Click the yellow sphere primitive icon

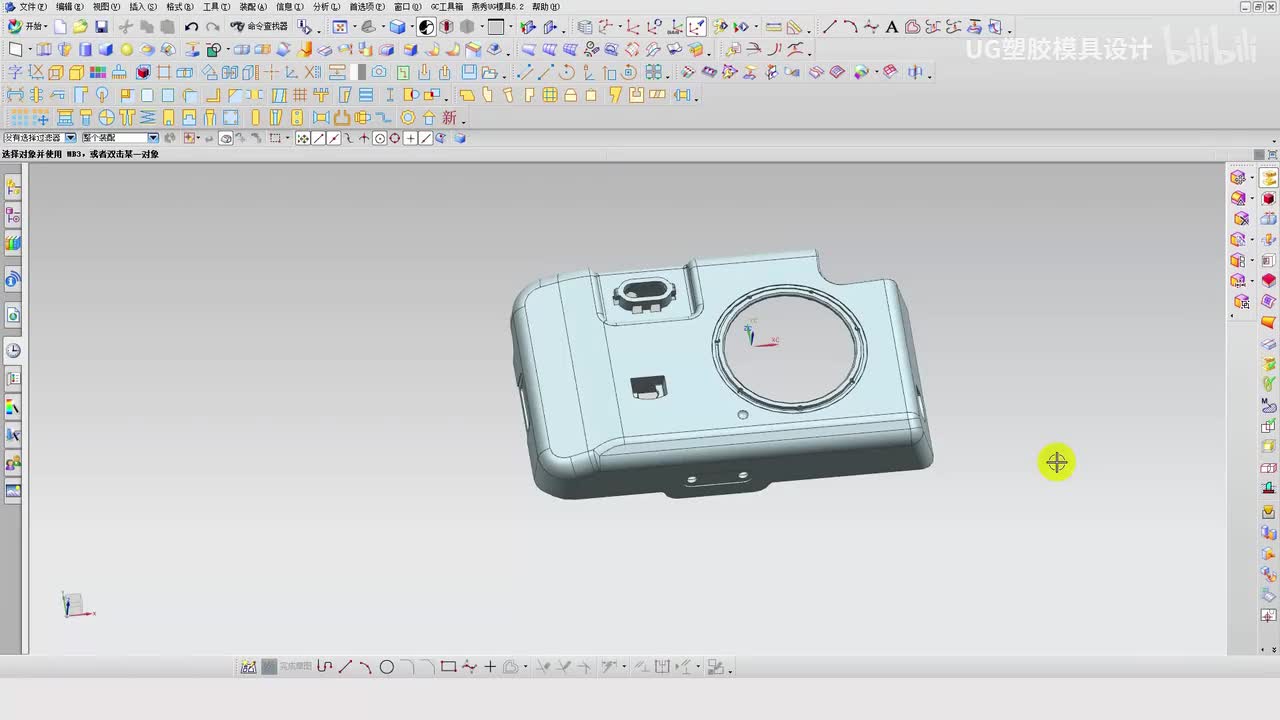pyautogui.click(x=127, y=49)
